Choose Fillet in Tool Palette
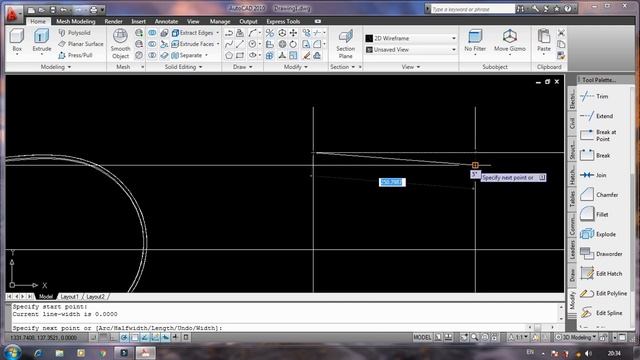Screen dimensions: 640x360 594,214
